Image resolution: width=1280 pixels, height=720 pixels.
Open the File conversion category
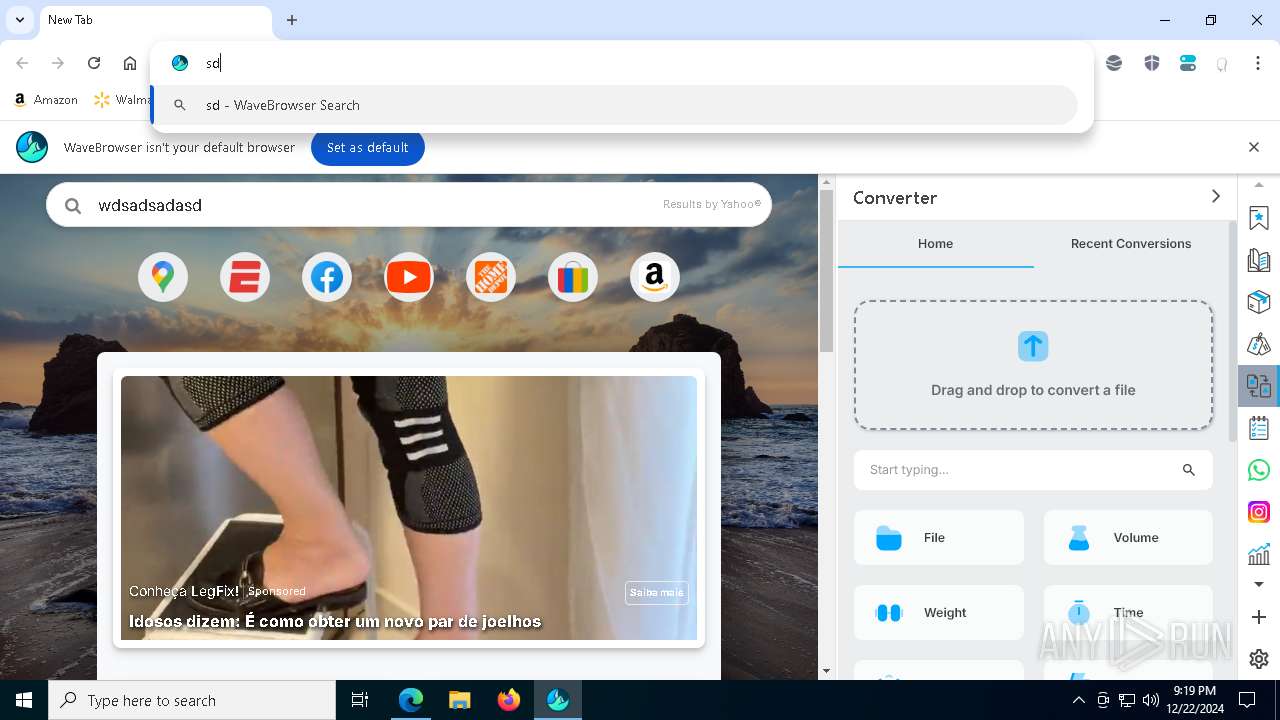(939, 537)
